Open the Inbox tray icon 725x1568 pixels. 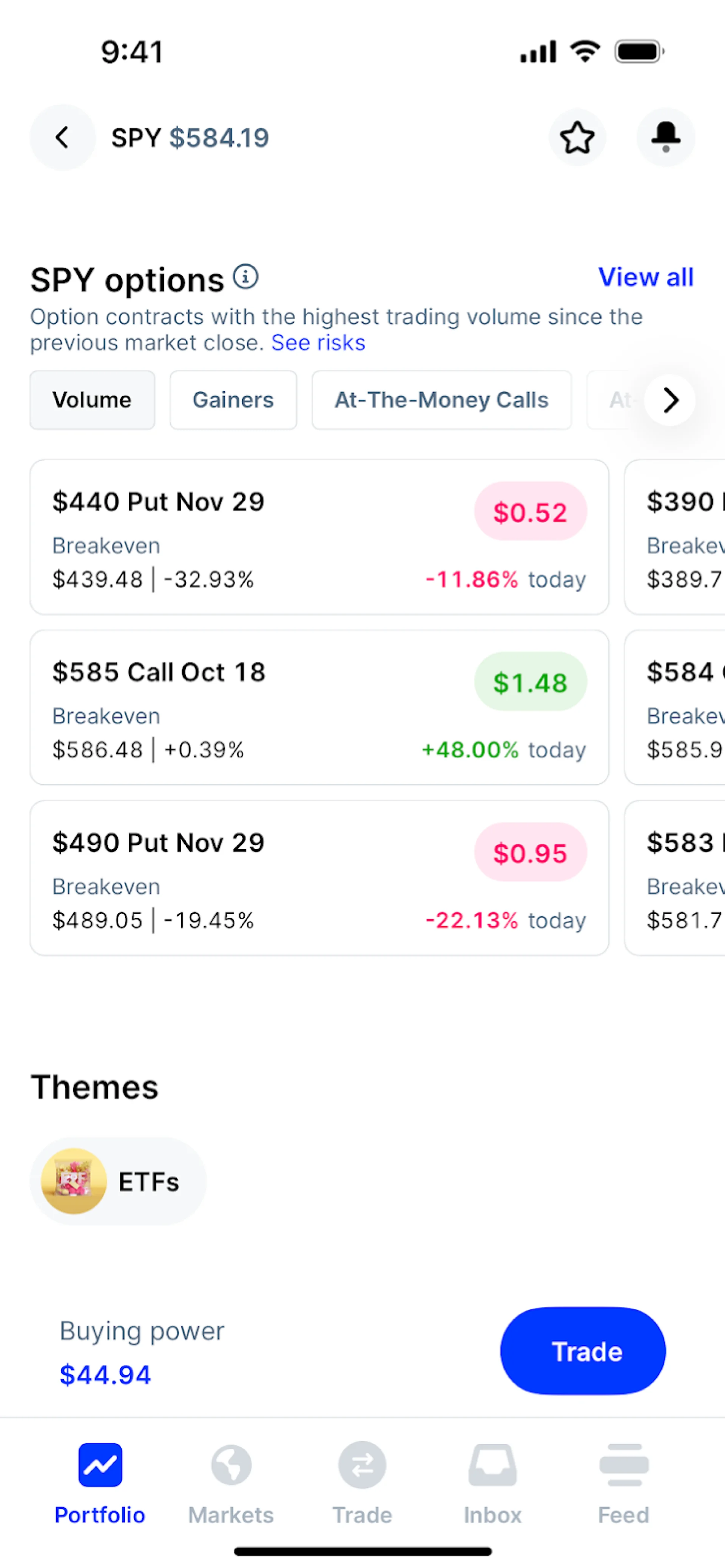click(x=492, y=1465)
